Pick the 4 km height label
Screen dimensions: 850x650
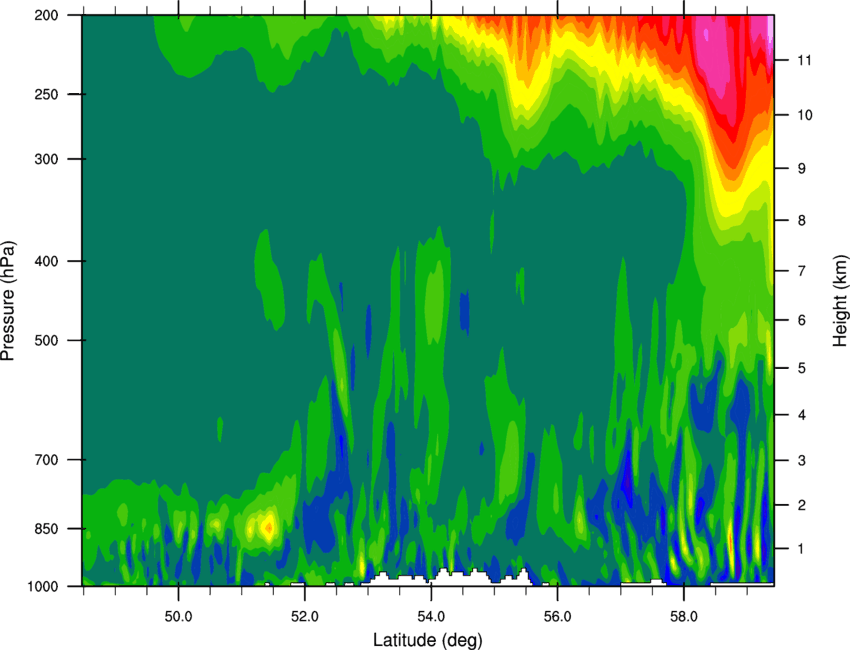[802, 415]
